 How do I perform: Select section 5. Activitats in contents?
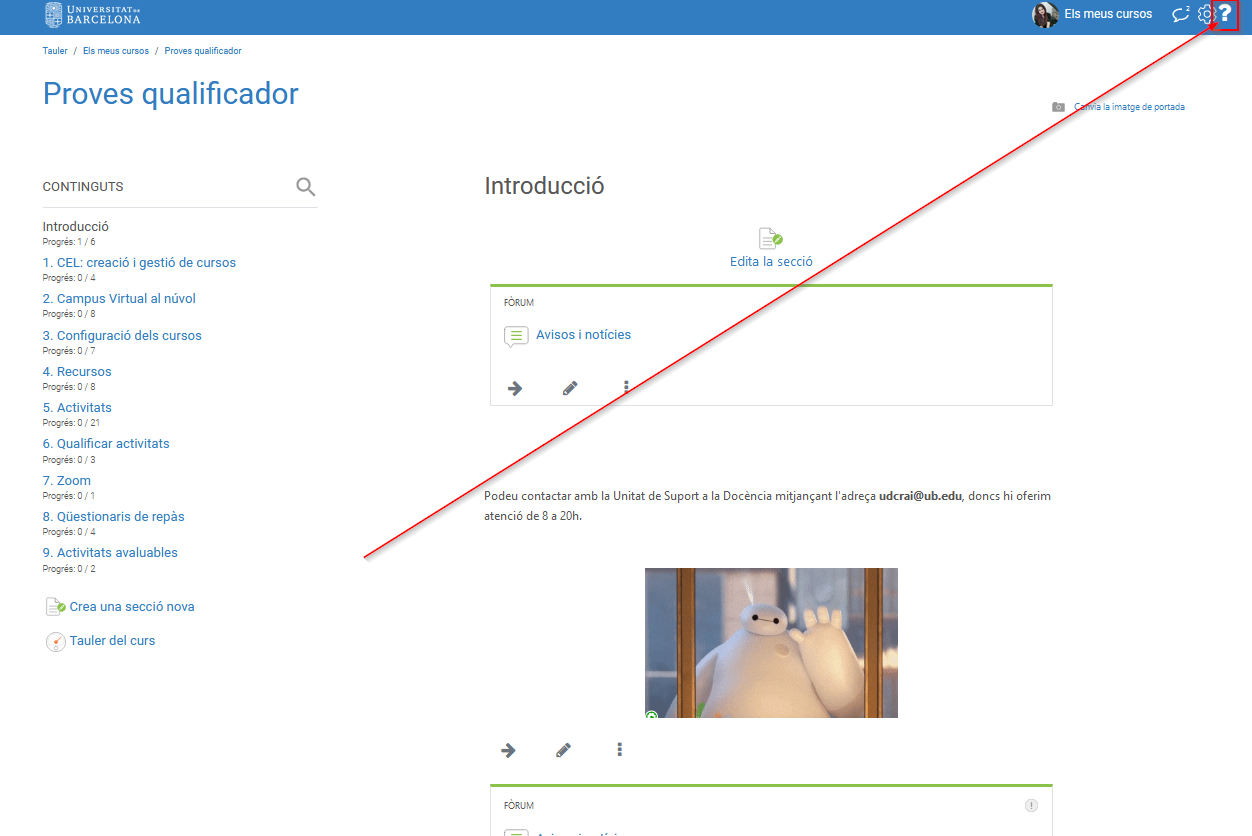77,408
